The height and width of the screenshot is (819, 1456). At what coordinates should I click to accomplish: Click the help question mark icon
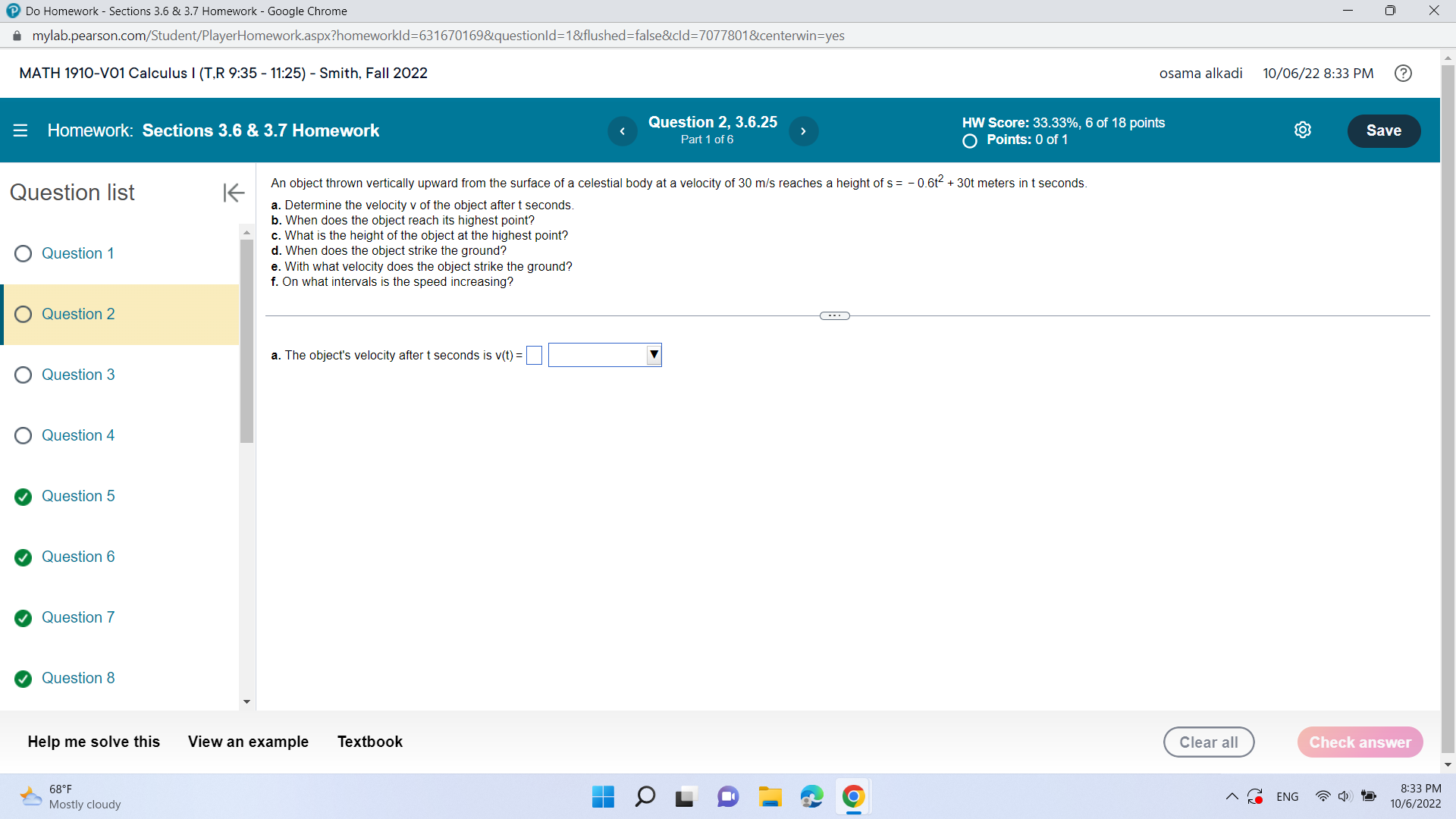click(x=1403, y=73)
